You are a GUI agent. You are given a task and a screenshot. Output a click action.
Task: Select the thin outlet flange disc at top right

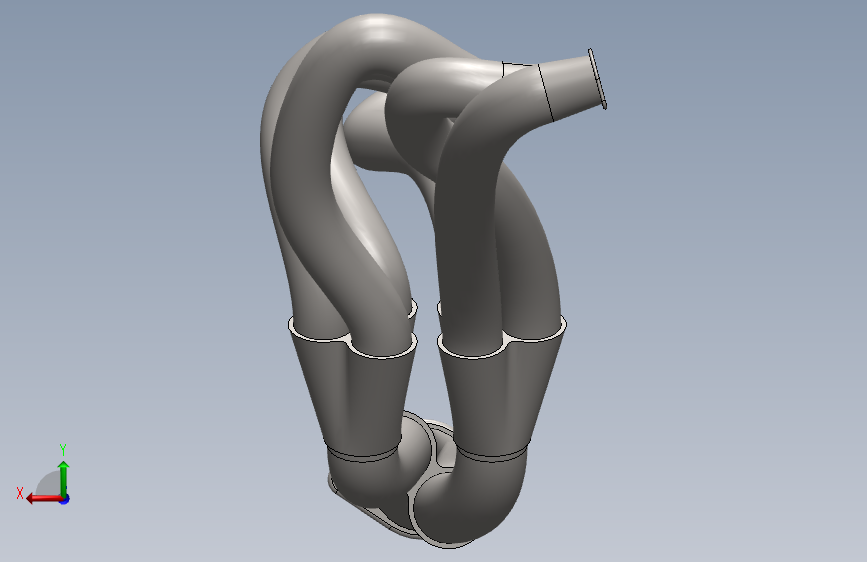597,79
